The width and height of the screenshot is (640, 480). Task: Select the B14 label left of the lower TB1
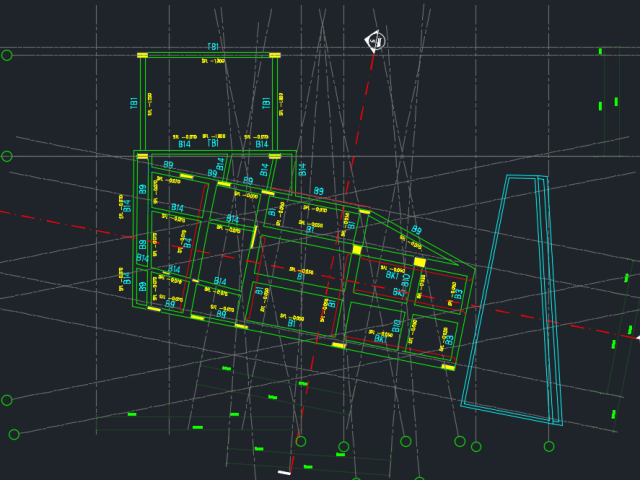(x=184, y=144)
